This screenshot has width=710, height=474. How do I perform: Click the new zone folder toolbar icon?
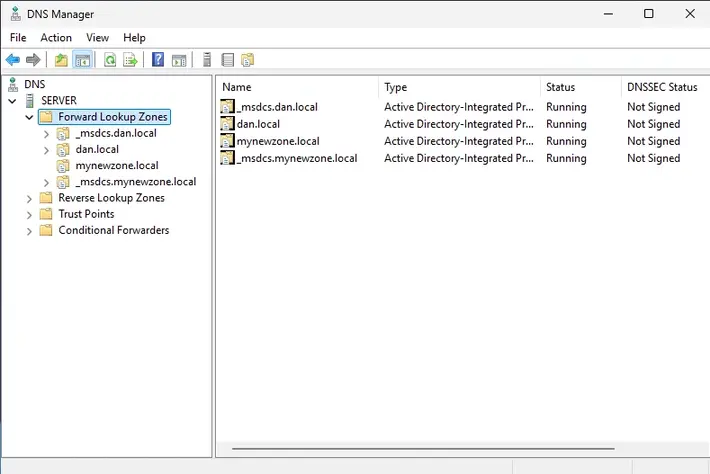coord(248,60)
